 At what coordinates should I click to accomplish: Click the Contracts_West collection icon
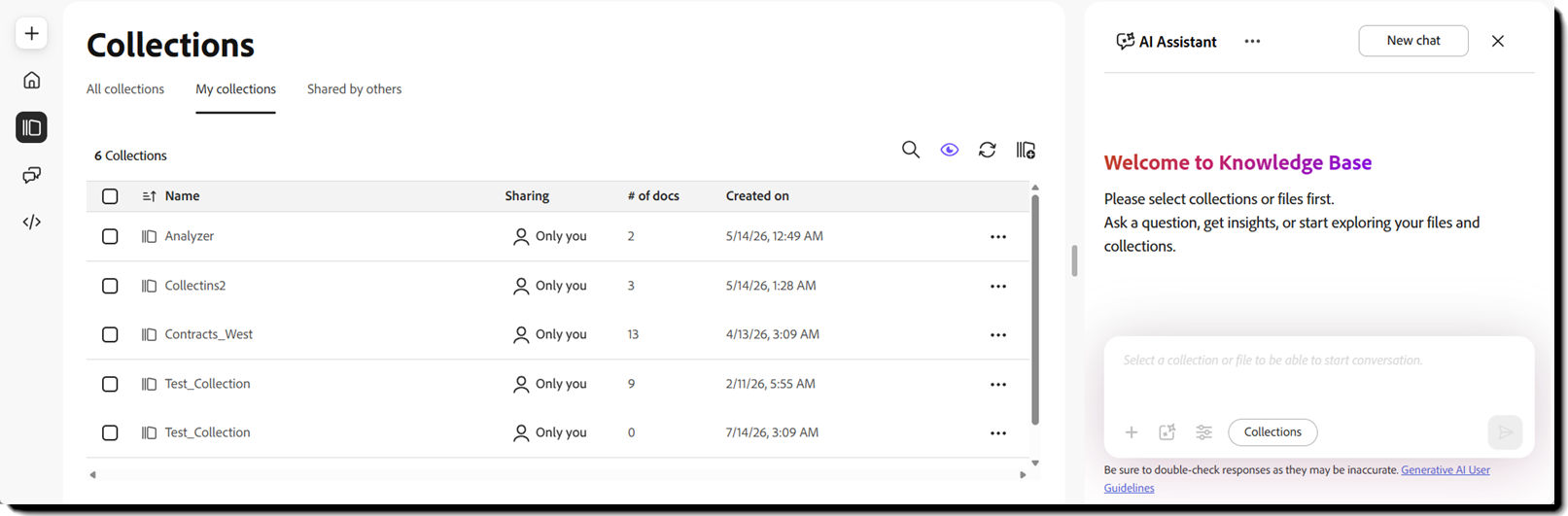point(149,334)
